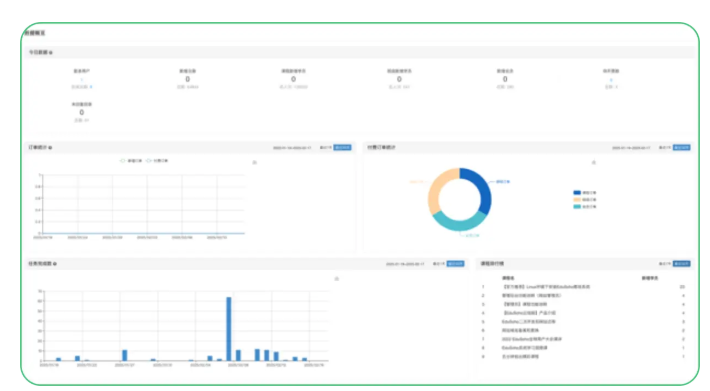
Task: Click info icon beside 任务完成数 title
Action: pyautogui.click(x=55, y=264)
